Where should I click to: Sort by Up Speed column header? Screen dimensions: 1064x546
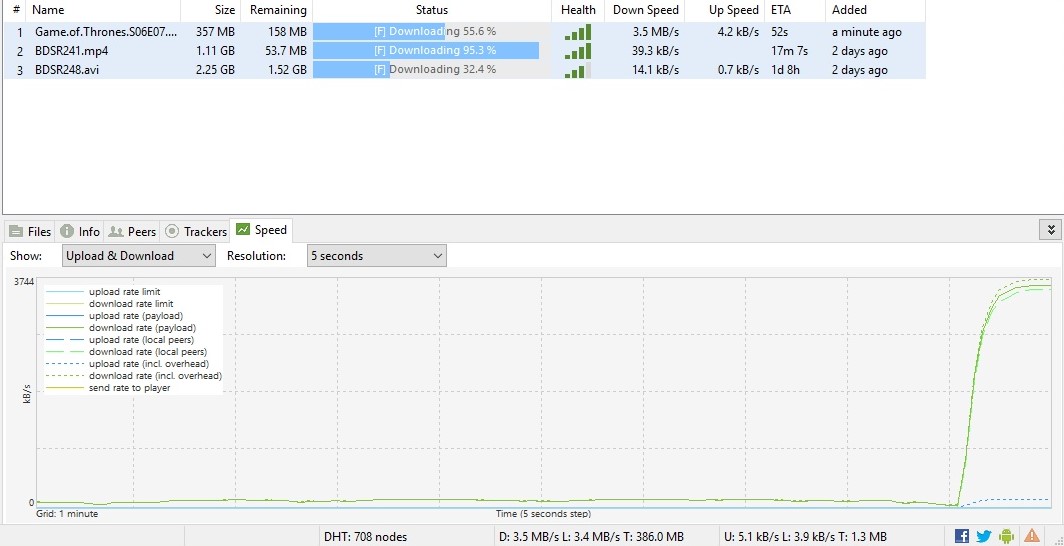point(725,10)
